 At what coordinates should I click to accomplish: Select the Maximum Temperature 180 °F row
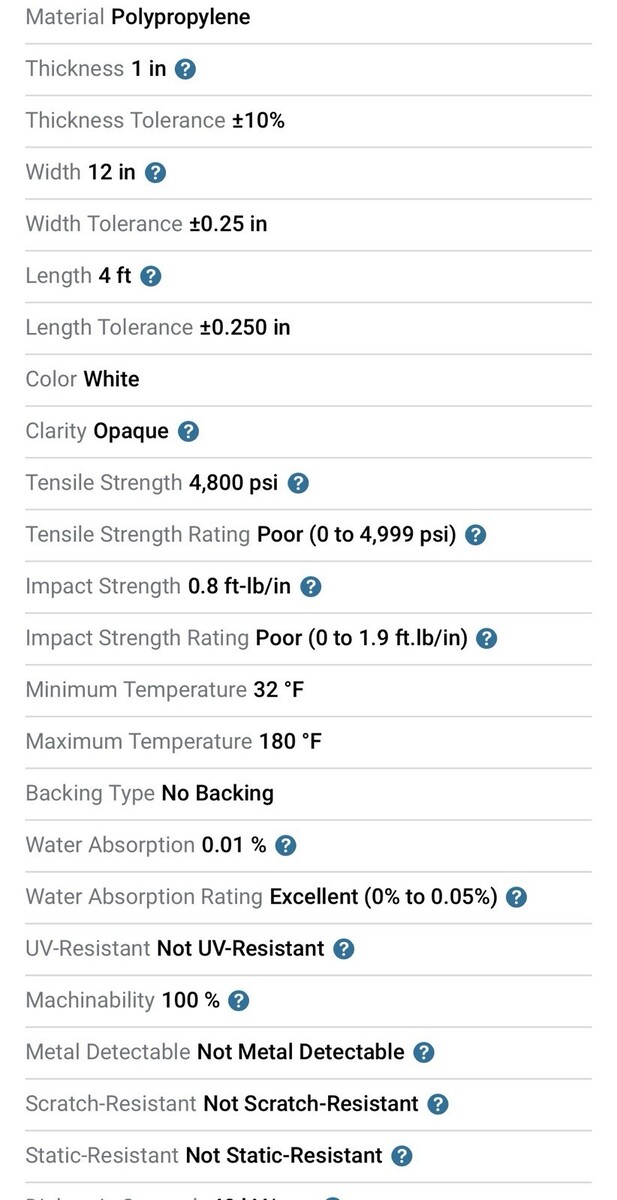[308, 742]
